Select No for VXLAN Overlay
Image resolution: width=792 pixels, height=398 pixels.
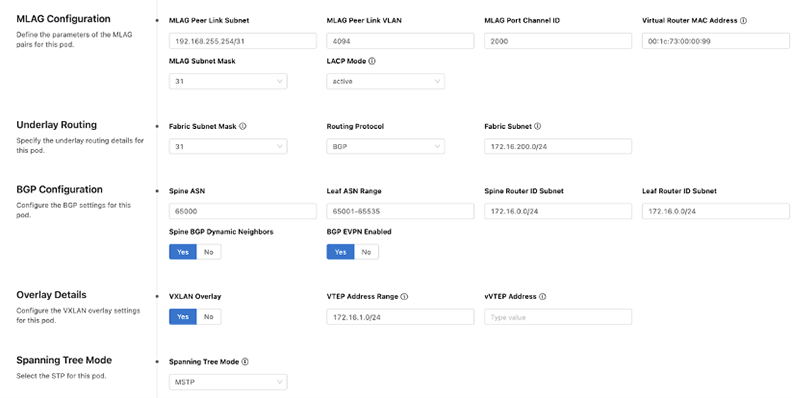pyautogui.click(x=209, y=317)
